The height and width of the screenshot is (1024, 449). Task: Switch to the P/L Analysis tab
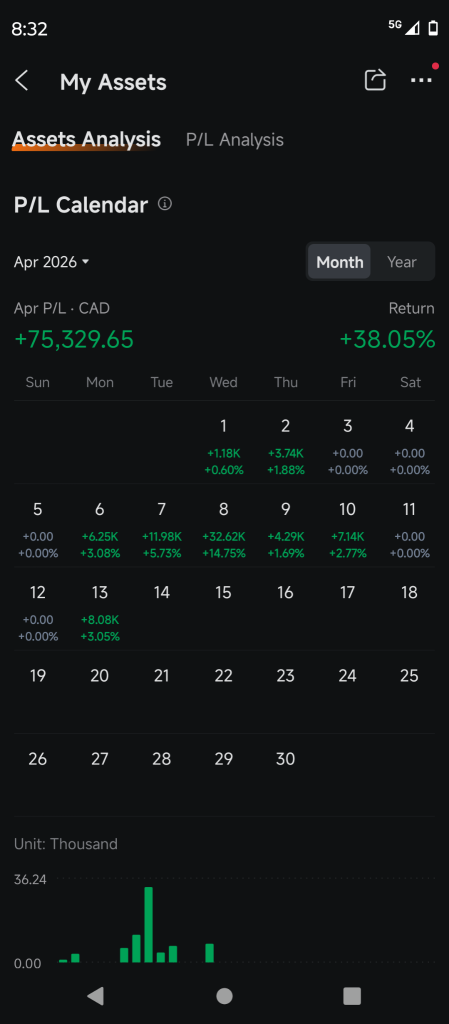(x=235, y=139)
